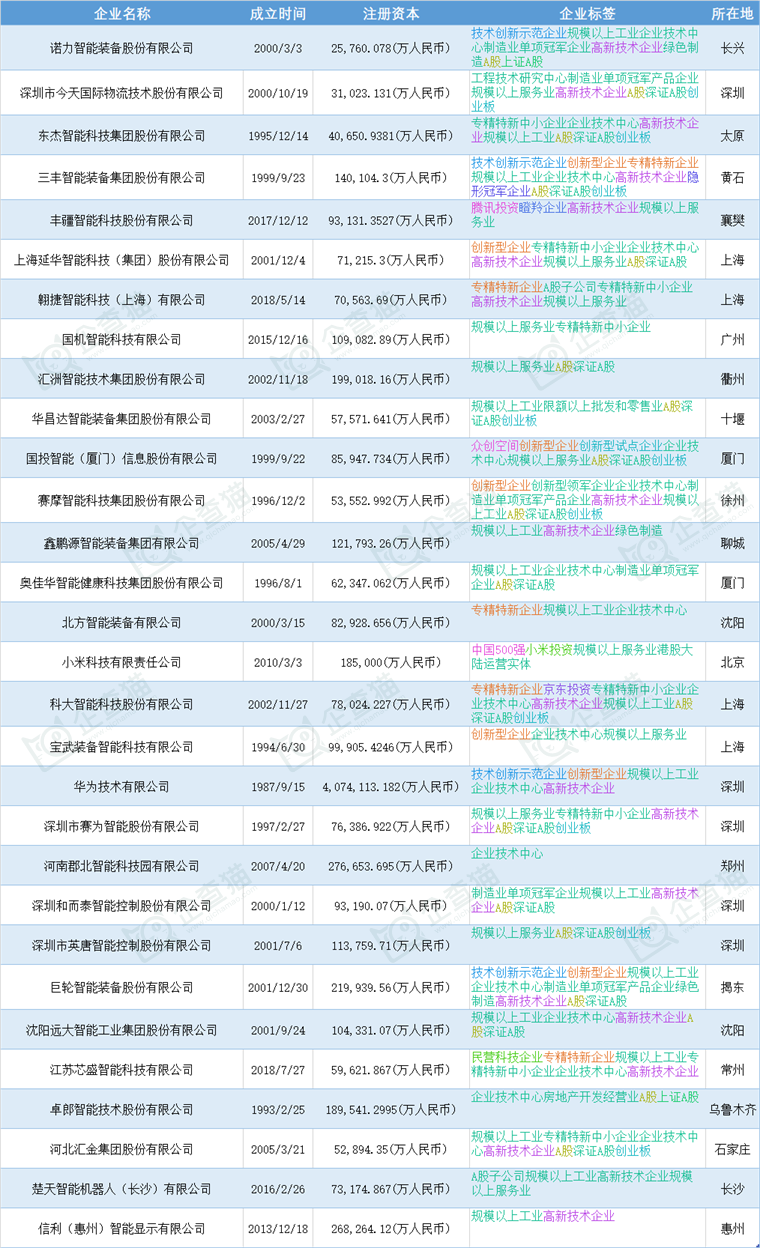Click the 企业名称 column header
Image resolution: width=760 pixels, height=1248 pixels.
(122, 13)
